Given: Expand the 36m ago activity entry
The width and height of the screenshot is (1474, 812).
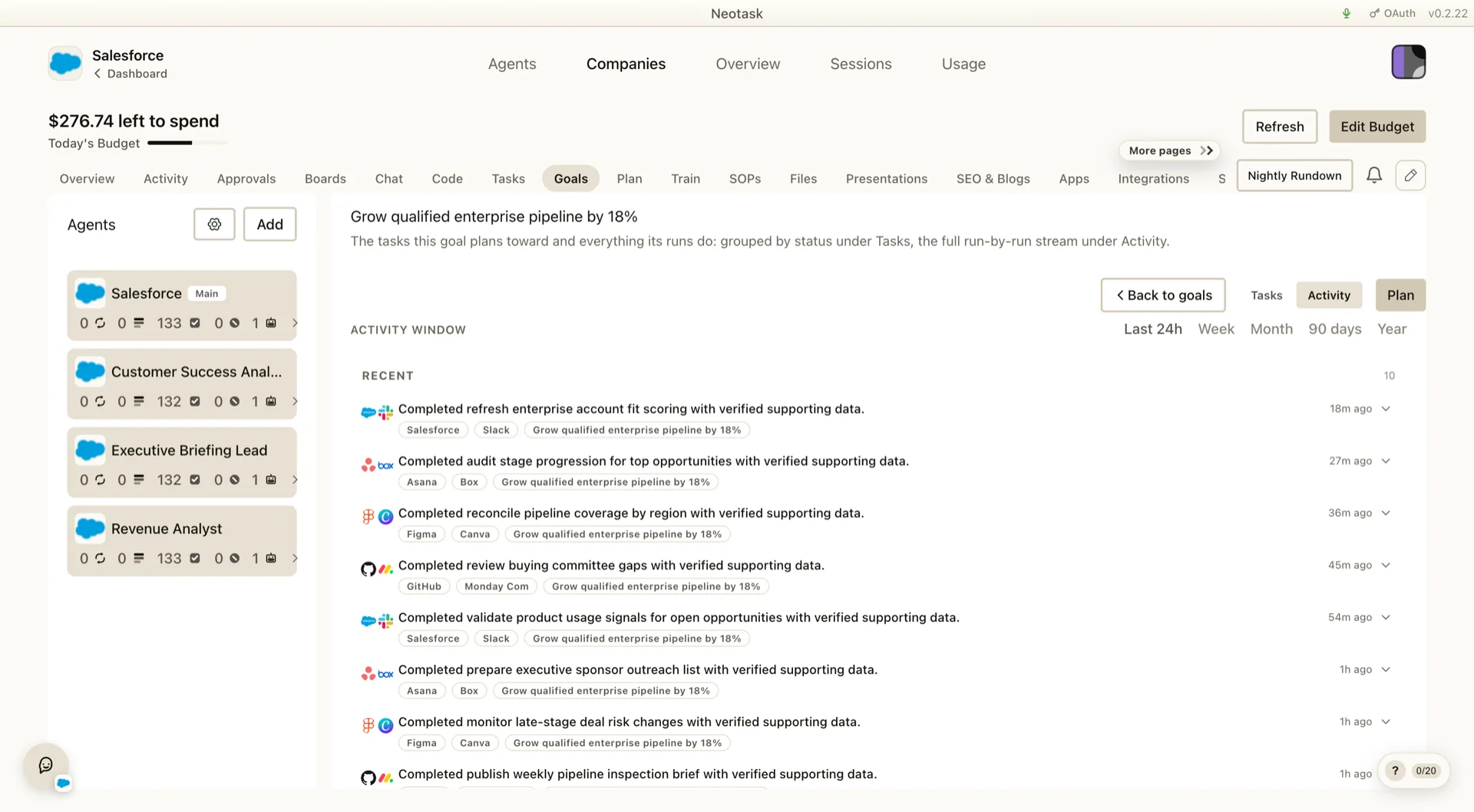Looking at the screenshot, I should pyautogui.click(x=1386, y=513).
